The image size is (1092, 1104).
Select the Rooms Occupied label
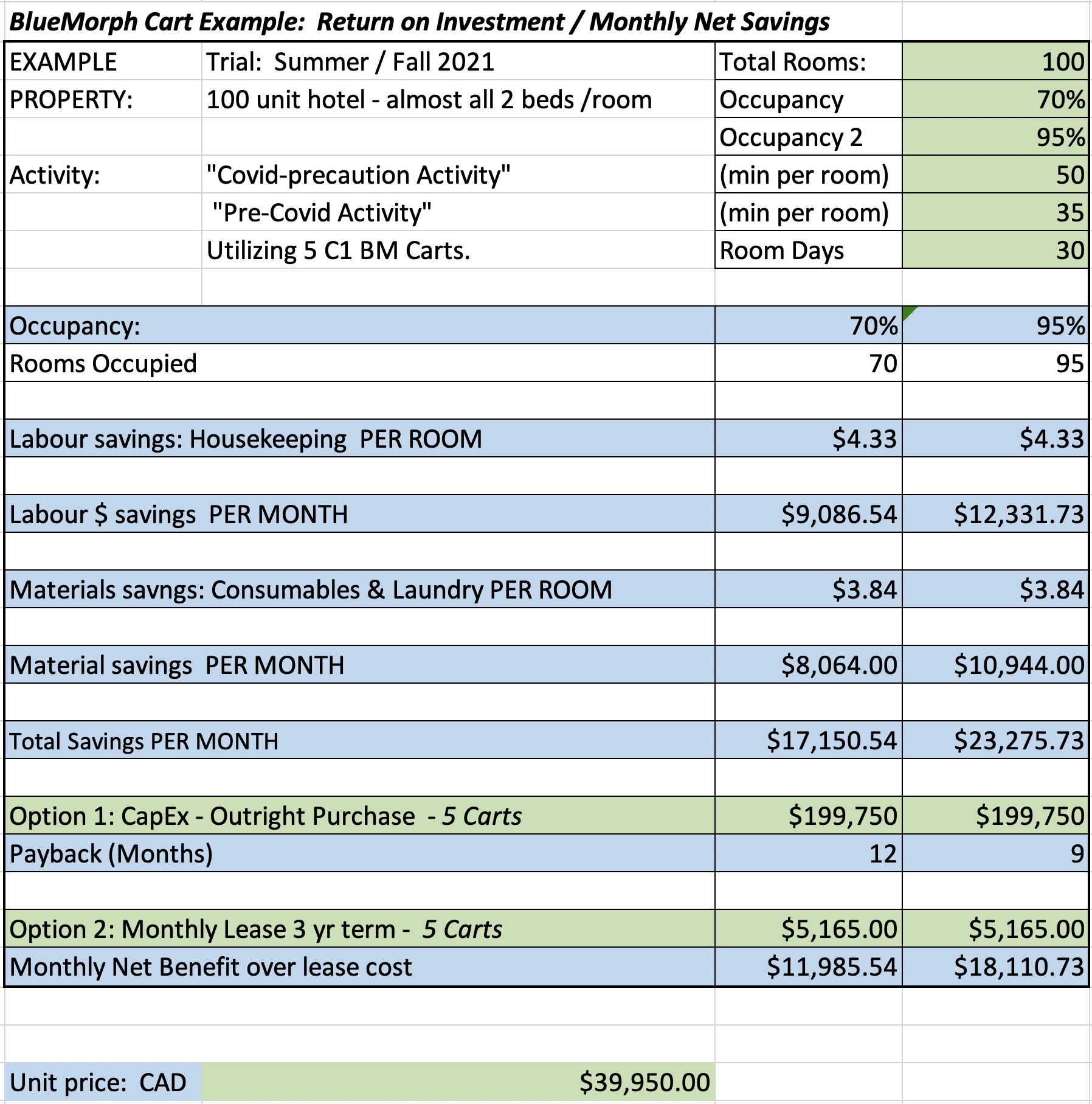click(x=360, y=363)
